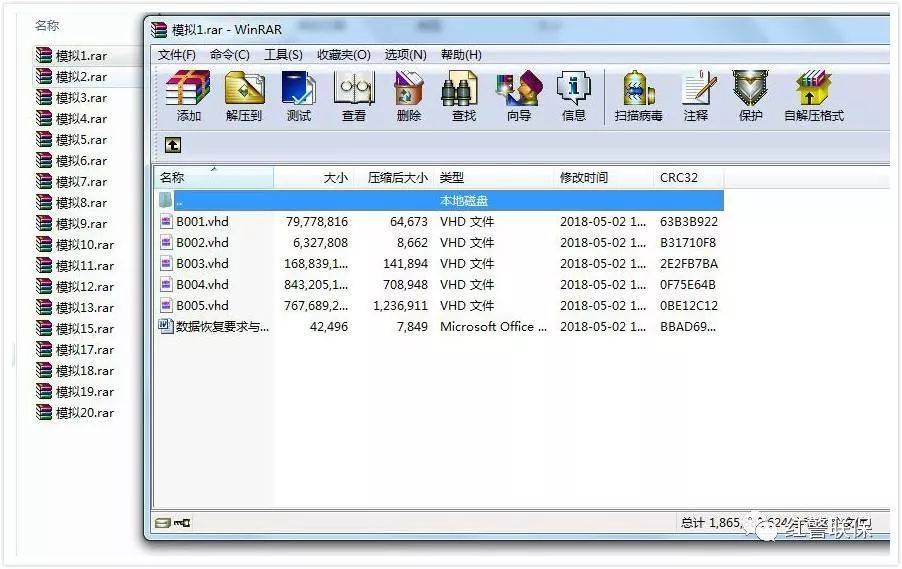Image resolution: width=902 pixels, height=569 pixels.
Task: Click the 添加 (Add) toolbar icon
Action: 188,96
